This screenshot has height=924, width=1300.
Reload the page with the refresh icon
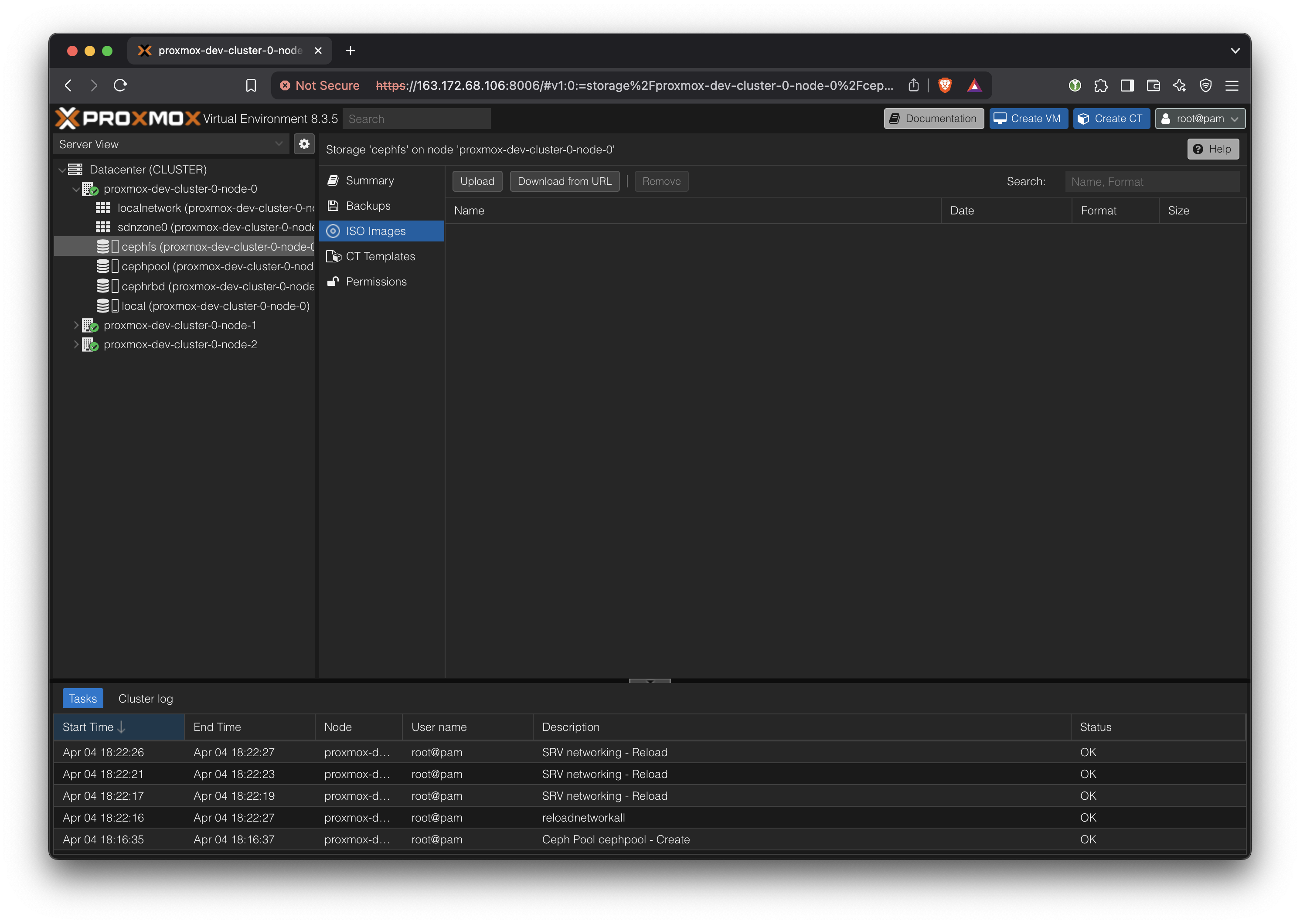[120, 85]
